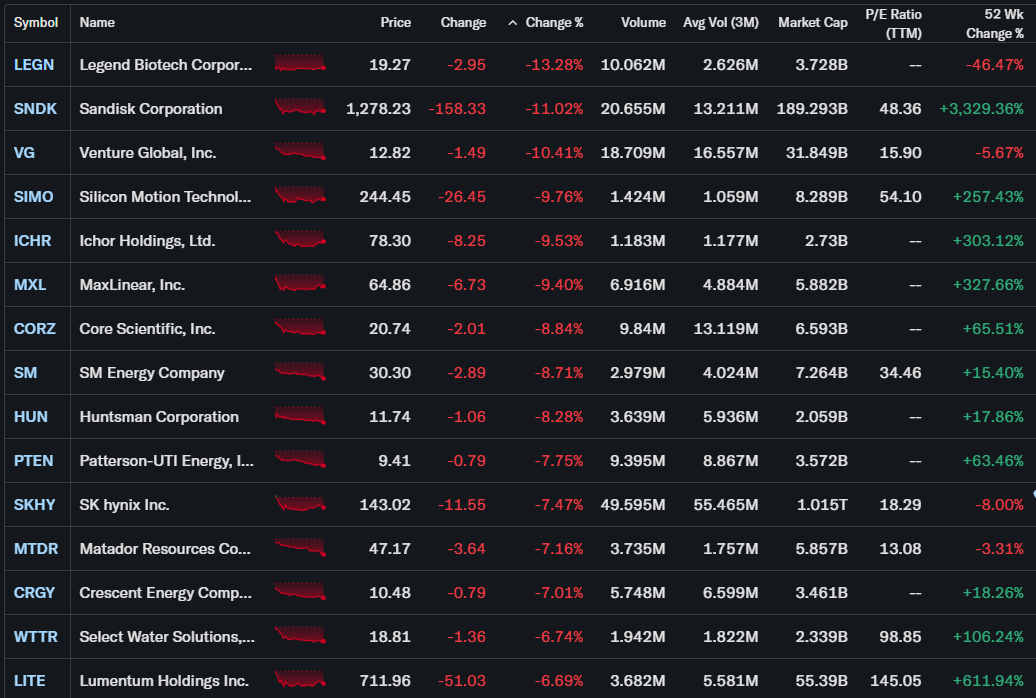Open the HUN ticker symbol link
This screenshot has width=1036, height=698.
point(30,416)
